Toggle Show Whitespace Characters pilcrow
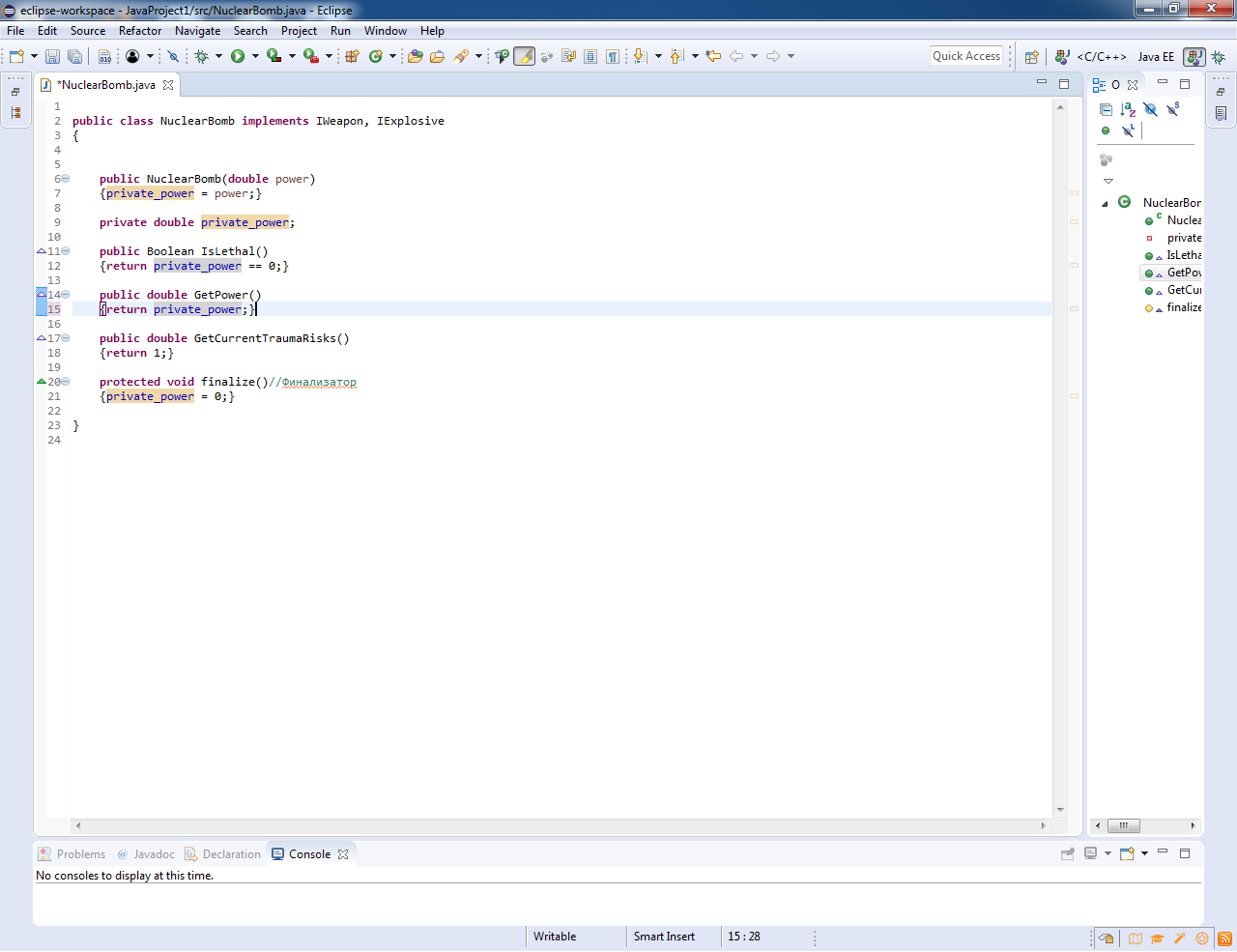The width and height of the screenshot is (1237, 952). point(613,56)
